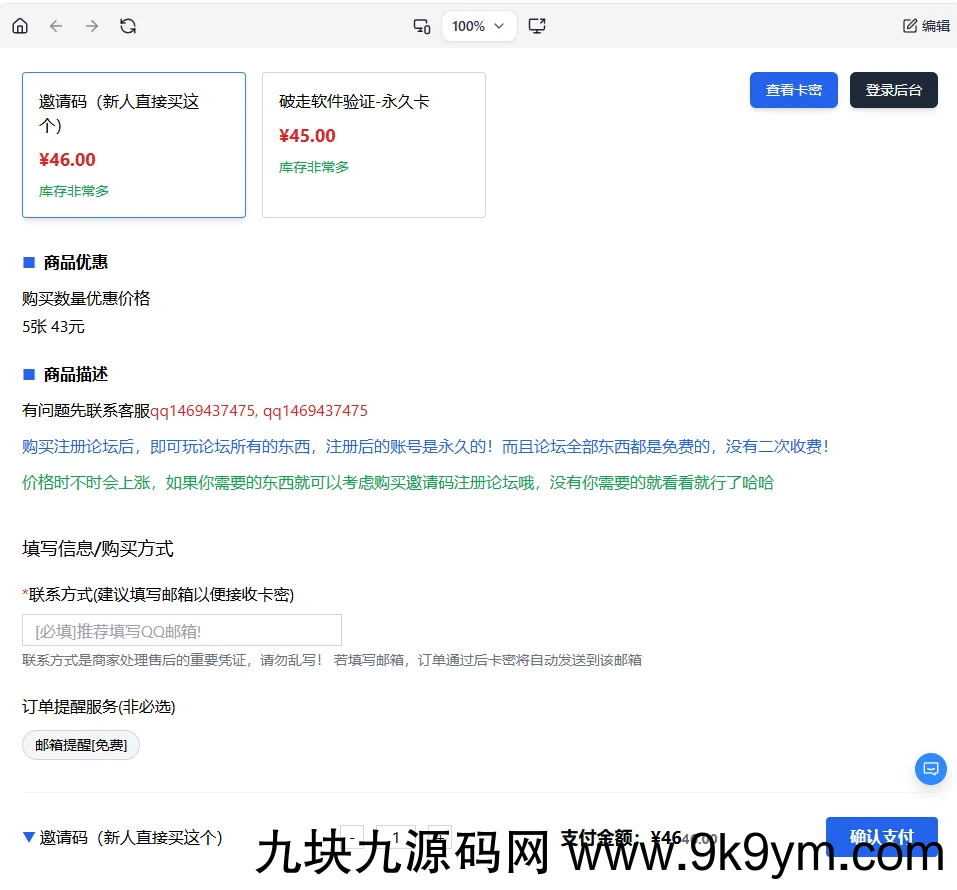Click the 编辑 edit button
The image size is (957, 890).
click(x=926, y=26)
